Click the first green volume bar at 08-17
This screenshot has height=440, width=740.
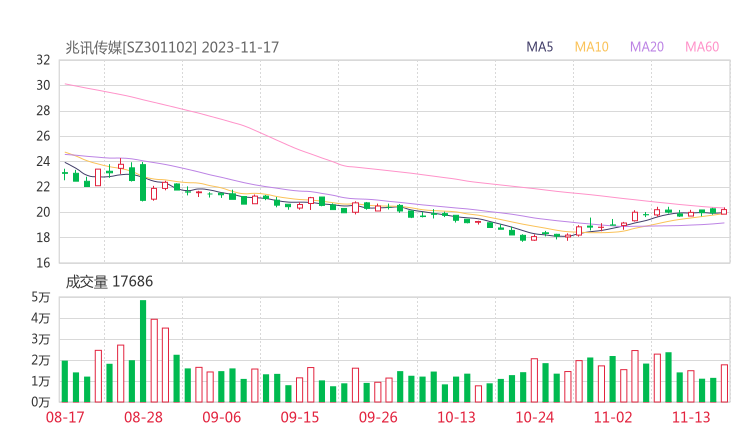(65, 381)
